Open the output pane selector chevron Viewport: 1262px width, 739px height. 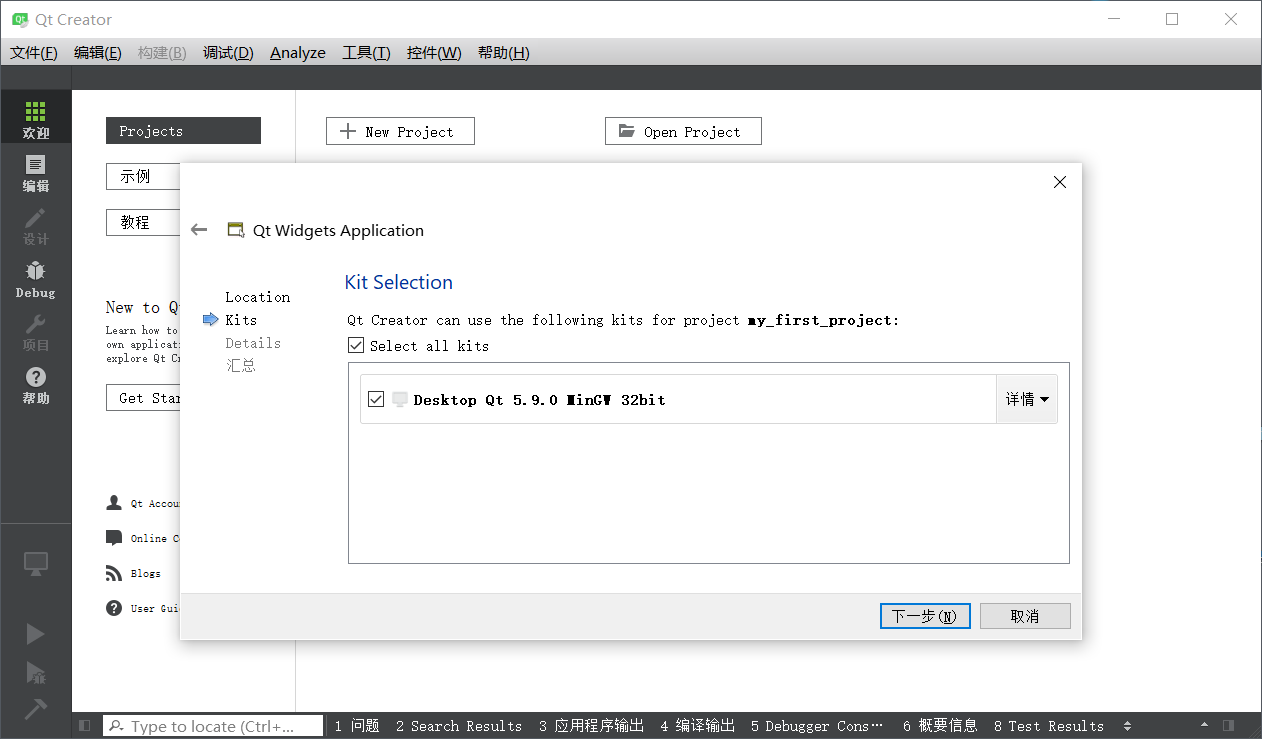tap(1127, 726)
